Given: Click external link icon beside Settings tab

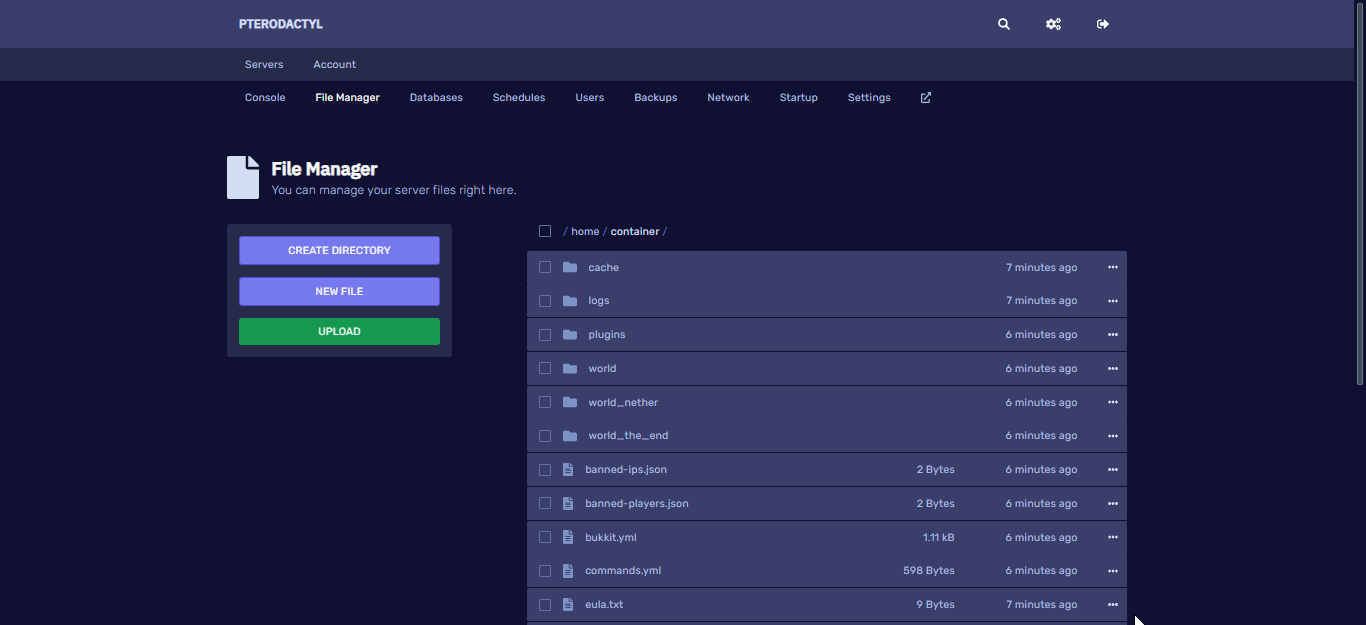Looking at the screenshot, I should point(926,98).
